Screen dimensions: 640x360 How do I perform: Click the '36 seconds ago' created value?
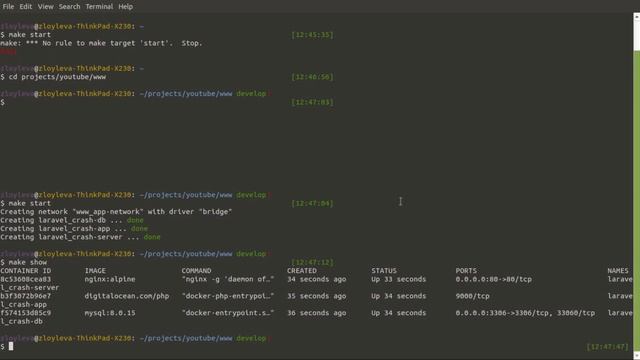[x=316, y=313]
